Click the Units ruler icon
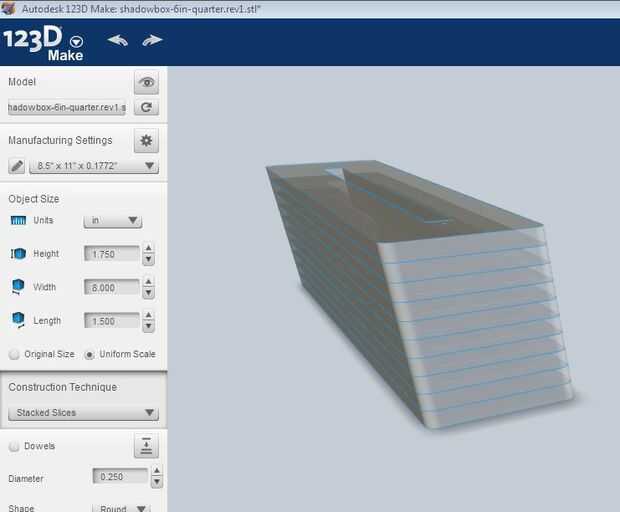The width and height of the screenshot is (620, 512). 18,221
